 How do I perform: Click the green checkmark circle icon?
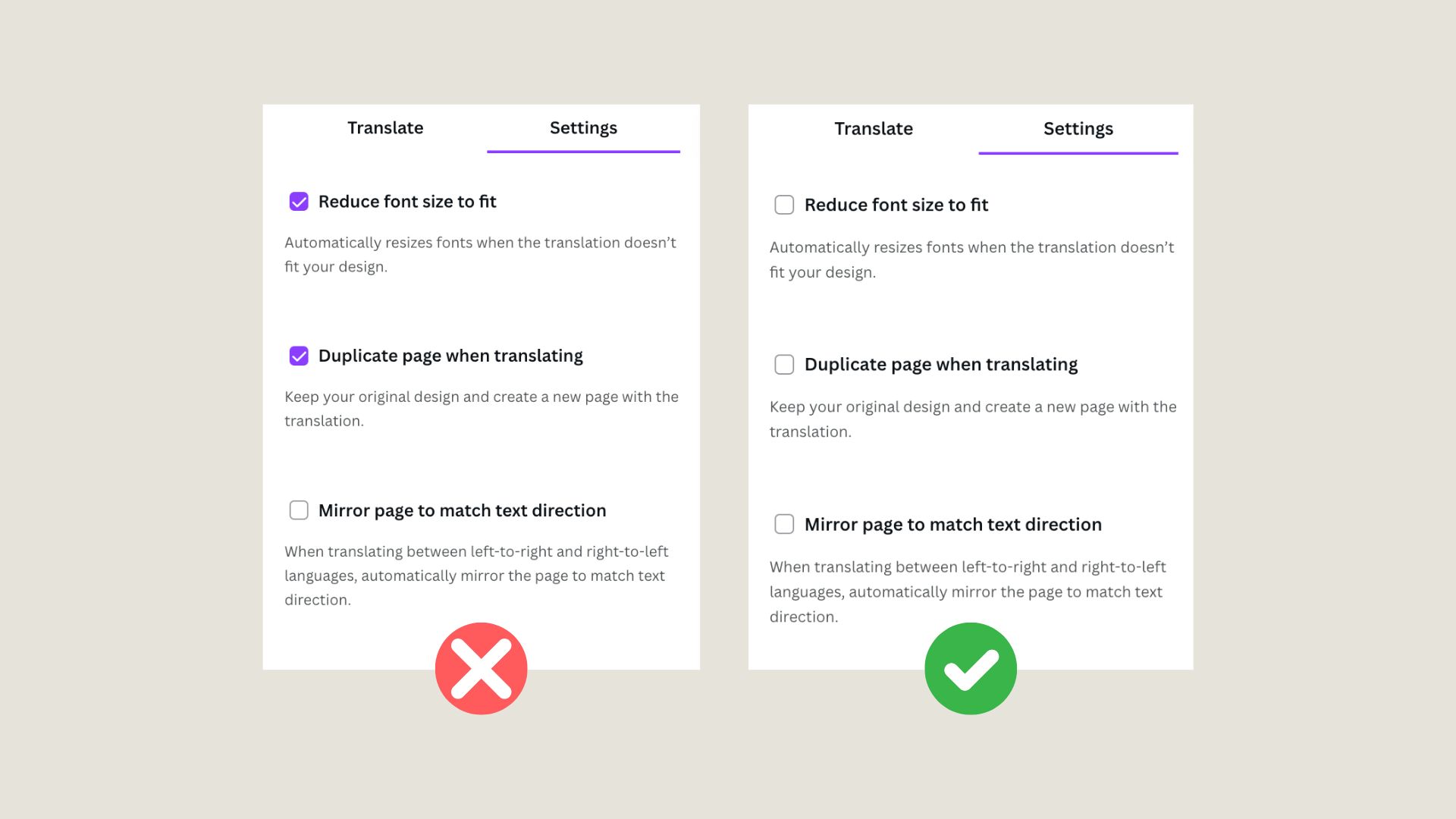971,668
